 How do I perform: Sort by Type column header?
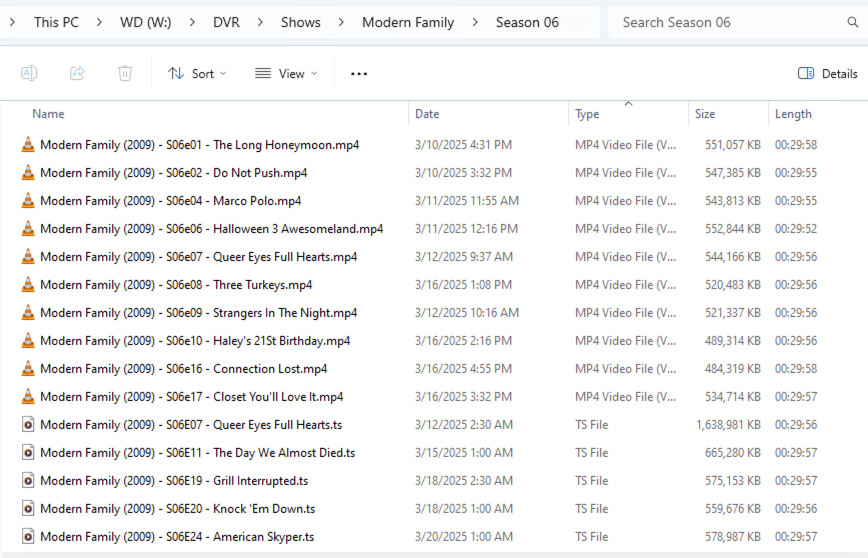tap(587, 113)
